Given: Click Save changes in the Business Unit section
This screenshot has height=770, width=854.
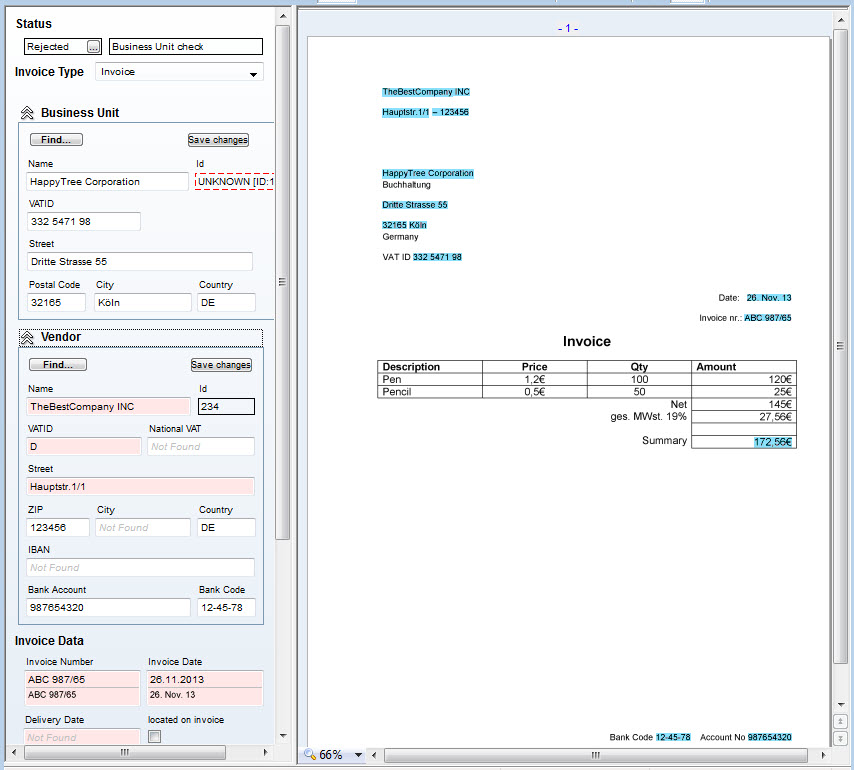Looking at the screenshot, I should [x=218, y=140].
